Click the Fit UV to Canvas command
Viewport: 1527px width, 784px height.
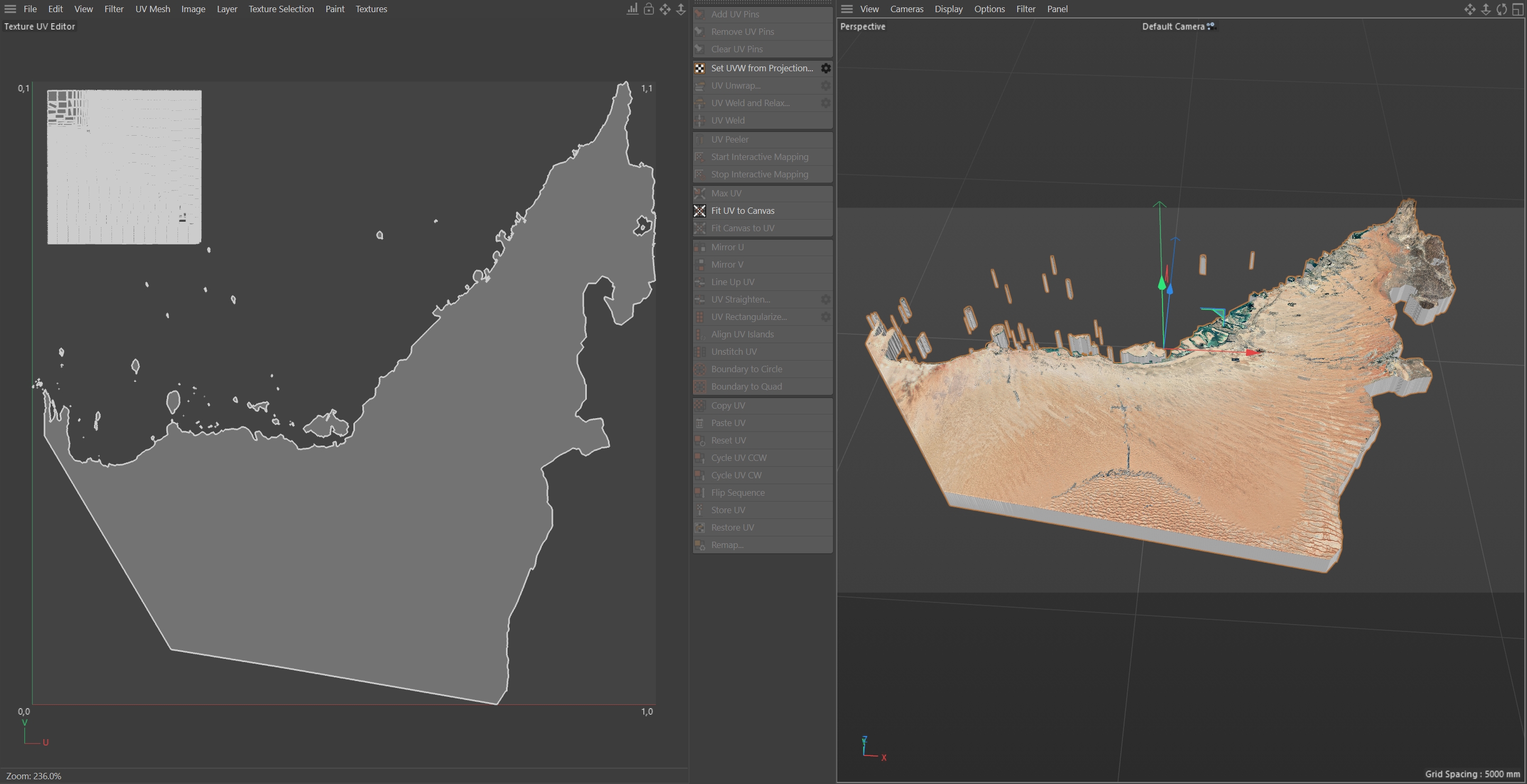click(743, 211)
